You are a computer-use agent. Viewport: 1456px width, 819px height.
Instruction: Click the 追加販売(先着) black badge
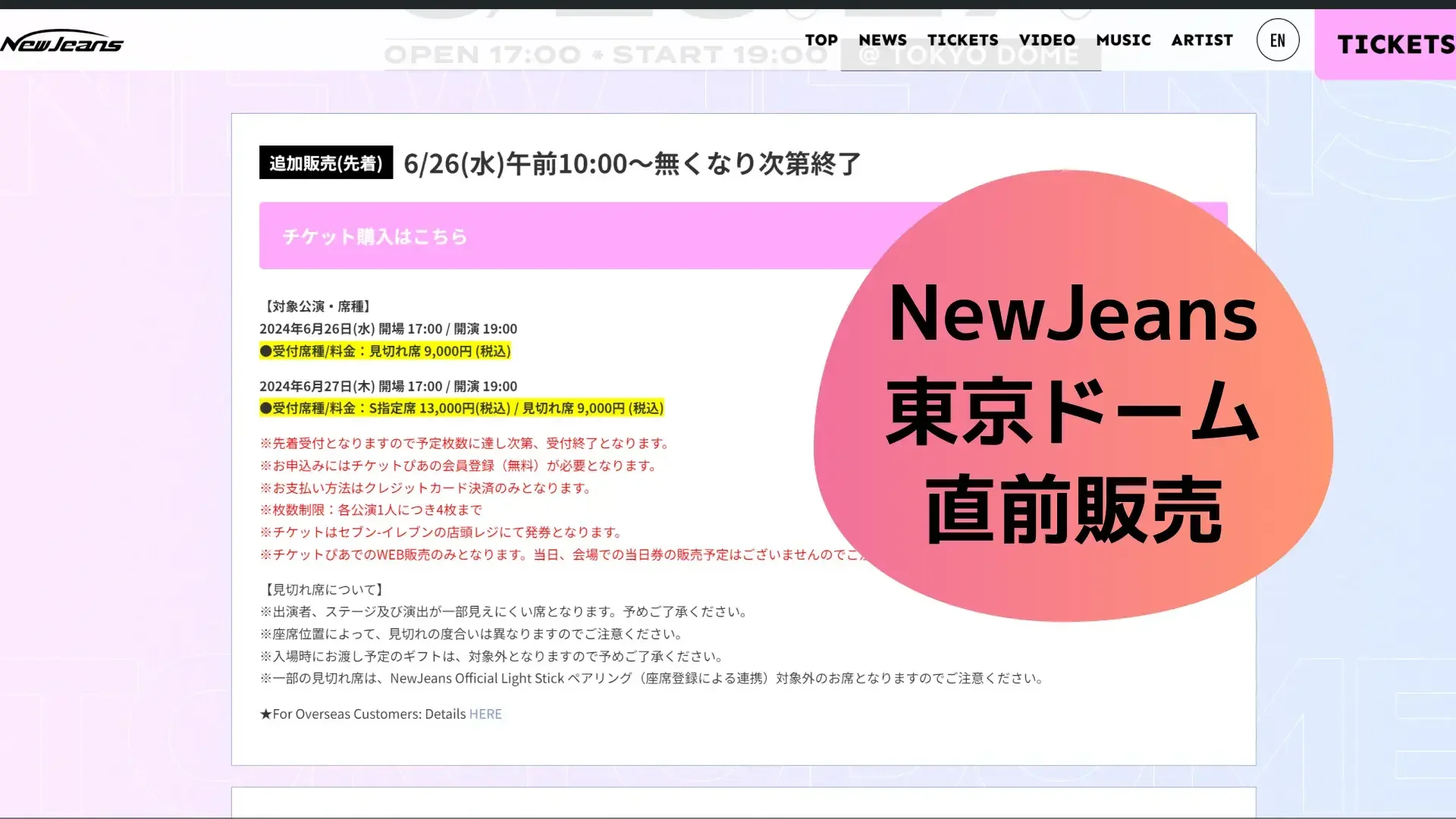coord(325,163)
